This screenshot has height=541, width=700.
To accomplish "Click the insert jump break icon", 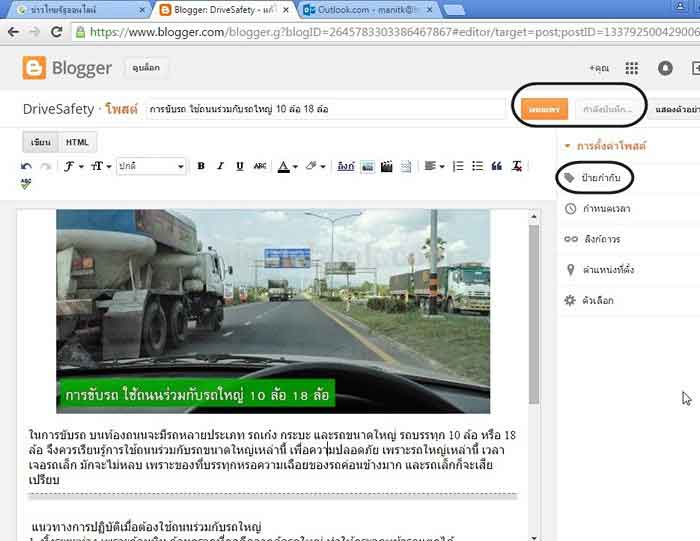I will coord(405,166).
